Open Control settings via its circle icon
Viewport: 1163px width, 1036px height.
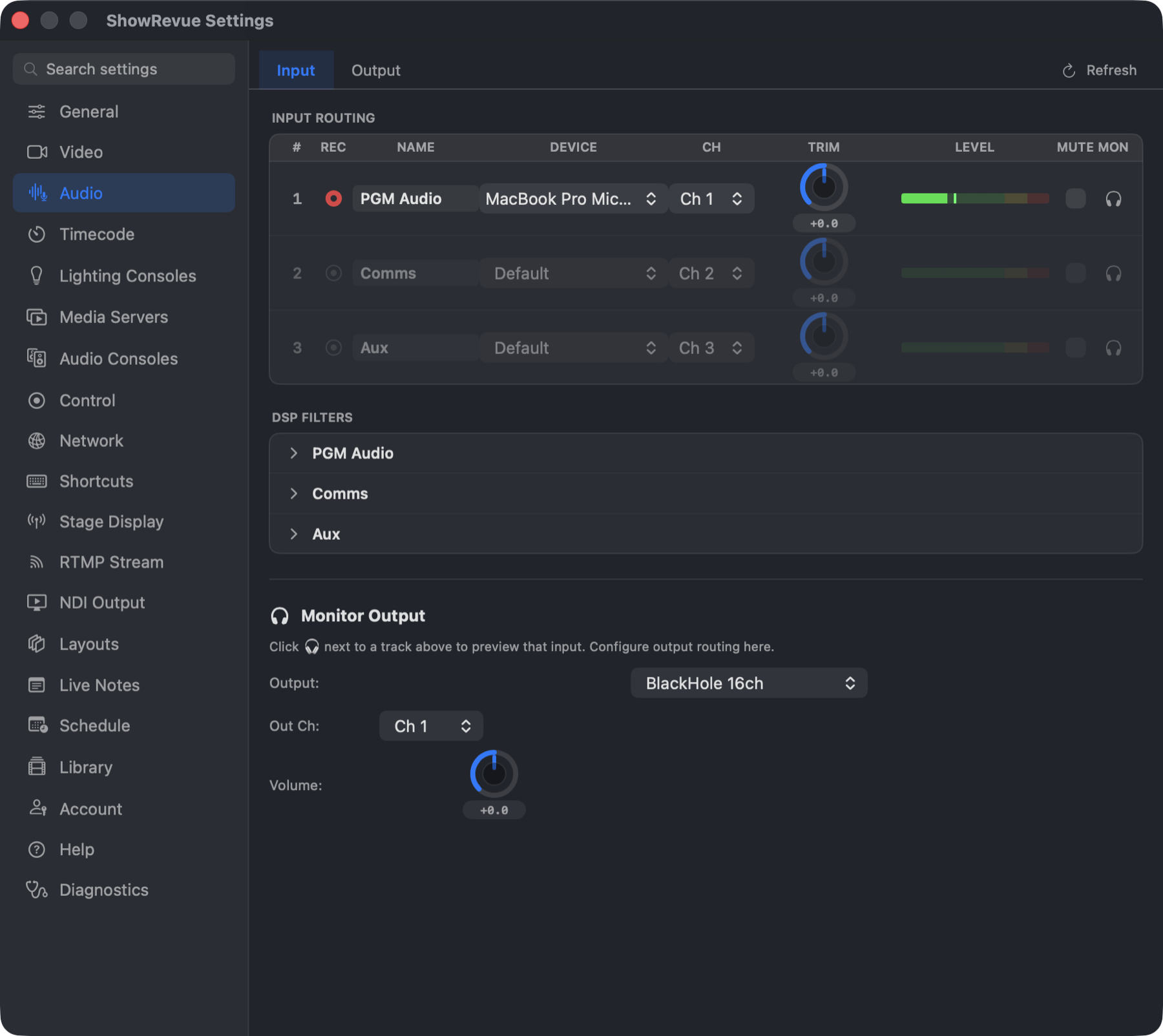click(37, 400)
